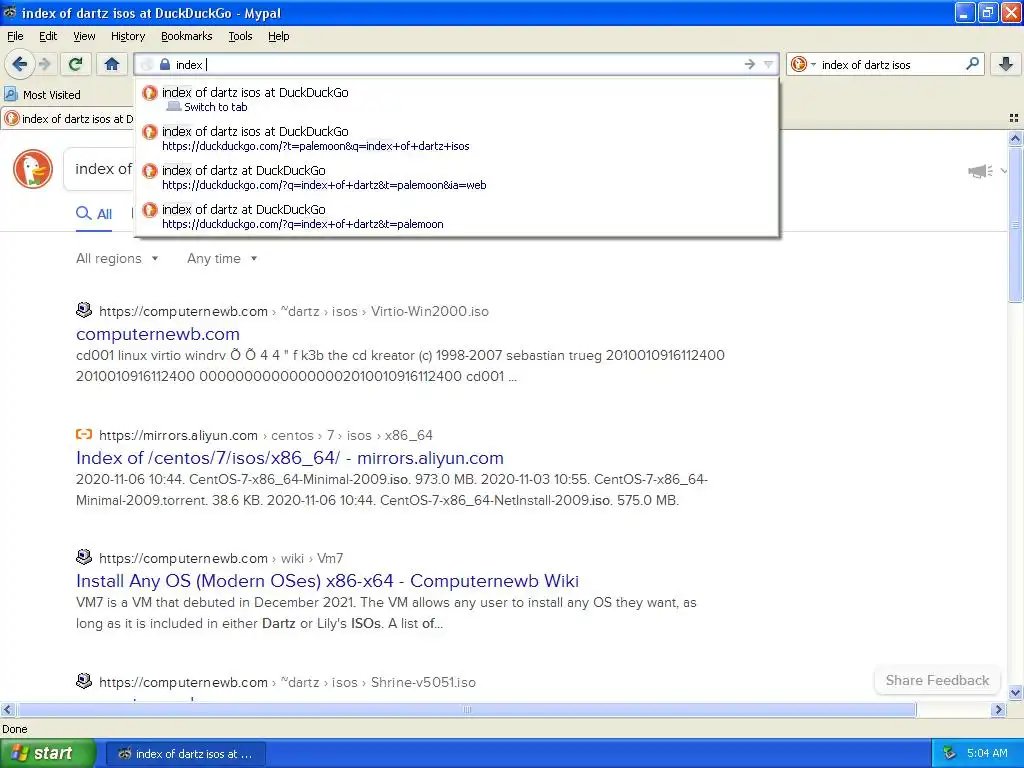Open the File menu
This screenshot has width=1024, height=768.
[15, 36]
